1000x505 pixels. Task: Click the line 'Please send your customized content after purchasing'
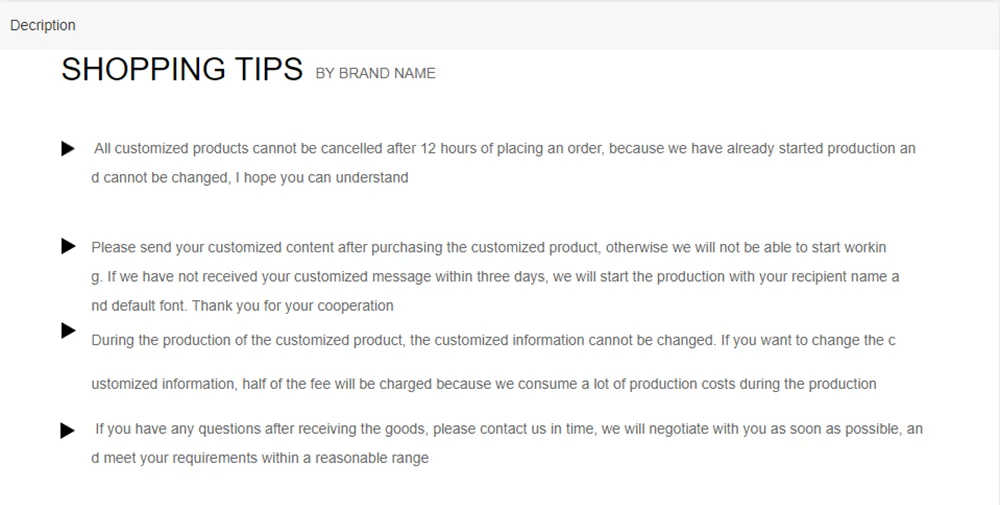489,247
